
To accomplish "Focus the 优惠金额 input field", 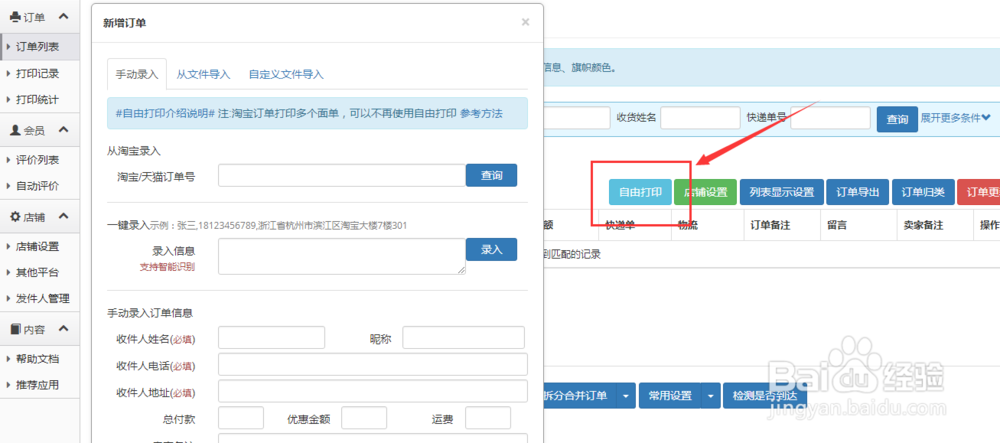I will [x=364, y=418].
